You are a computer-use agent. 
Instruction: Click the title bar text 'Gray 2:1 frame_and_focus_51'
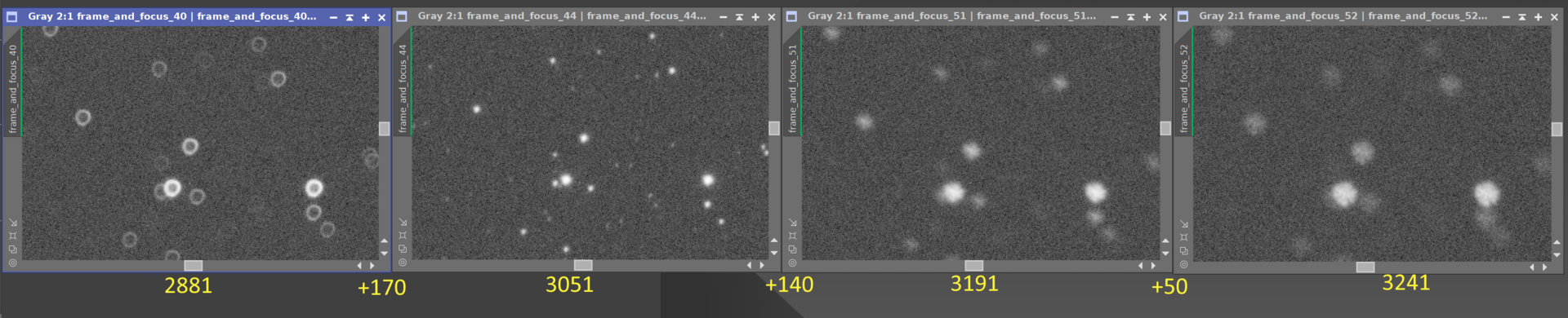pyautogui.click(x=887, y=16)
